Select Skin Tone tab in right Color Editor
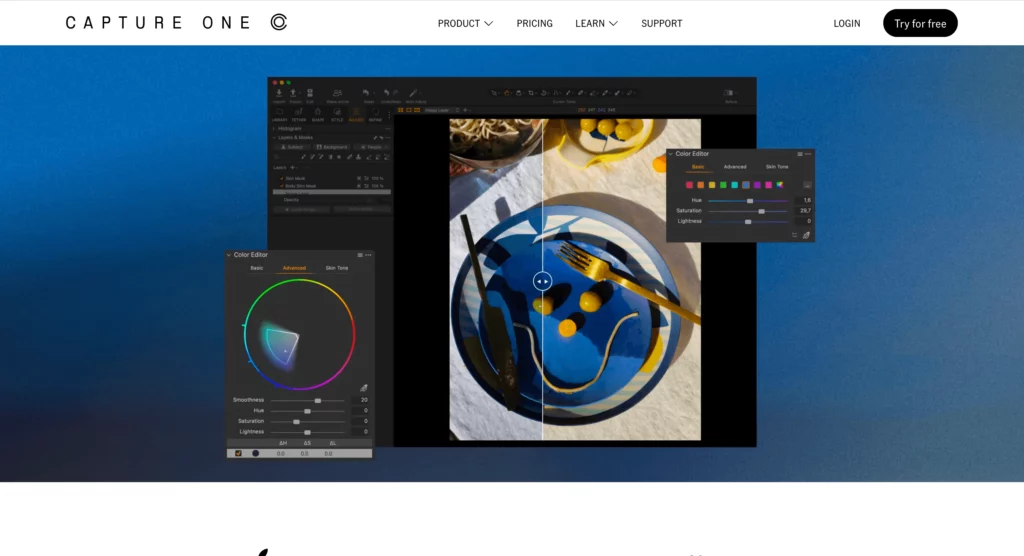The image size is (1024, 556). pos(777,167)
